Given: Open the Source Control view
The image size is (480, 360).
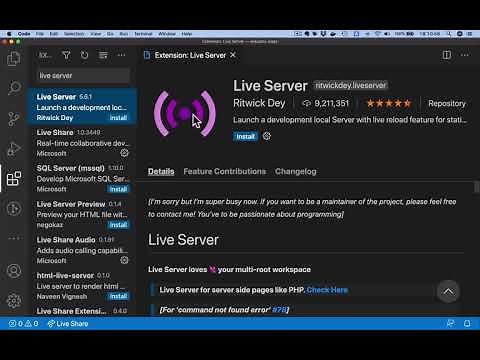Looking at the screenshot, I should point(14,119).
